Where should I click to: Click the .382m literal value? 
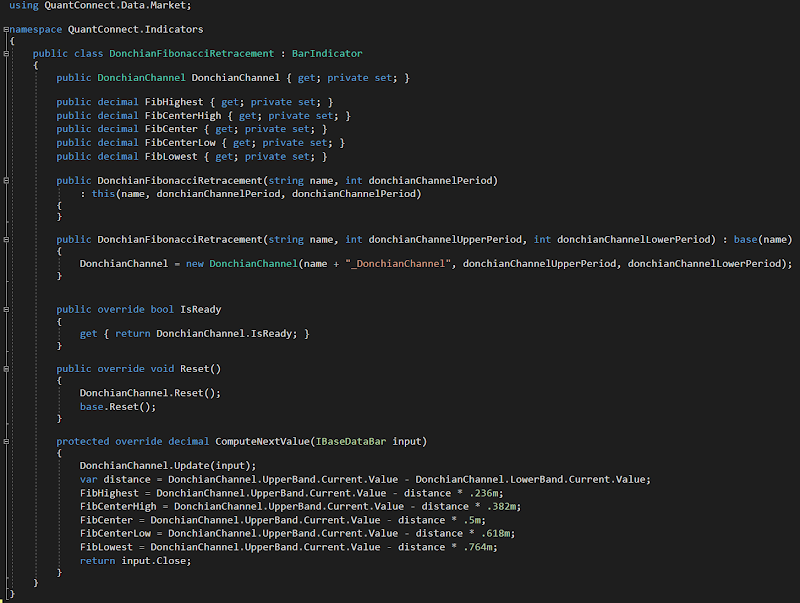point(504,507)
